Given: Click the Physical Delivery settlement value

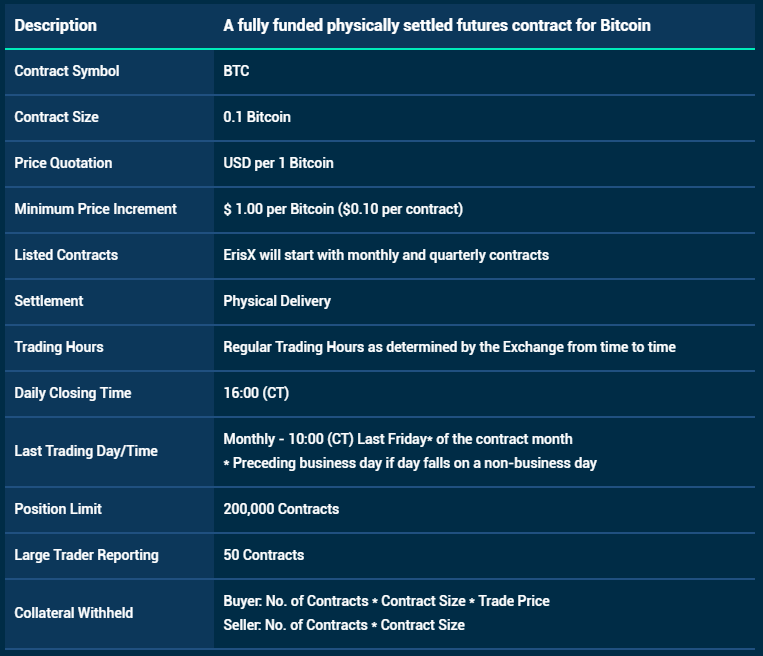Looking at the screenshot, I should (x=277, y=301).
